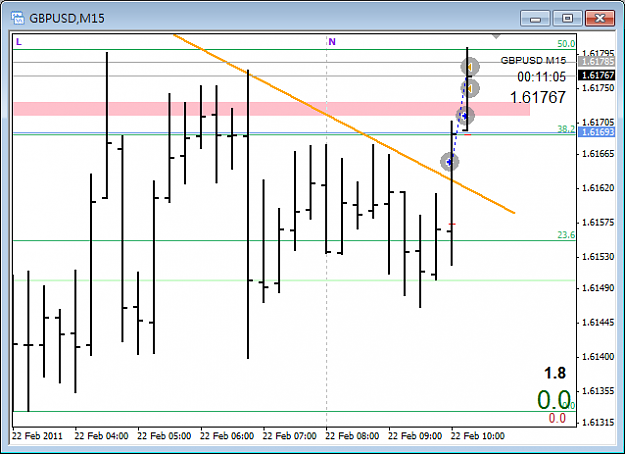The height and width of the screenshot is (454, 625).
Task: Click the lowest blue entry marker near 1.61655
Action: pos(450,162)
